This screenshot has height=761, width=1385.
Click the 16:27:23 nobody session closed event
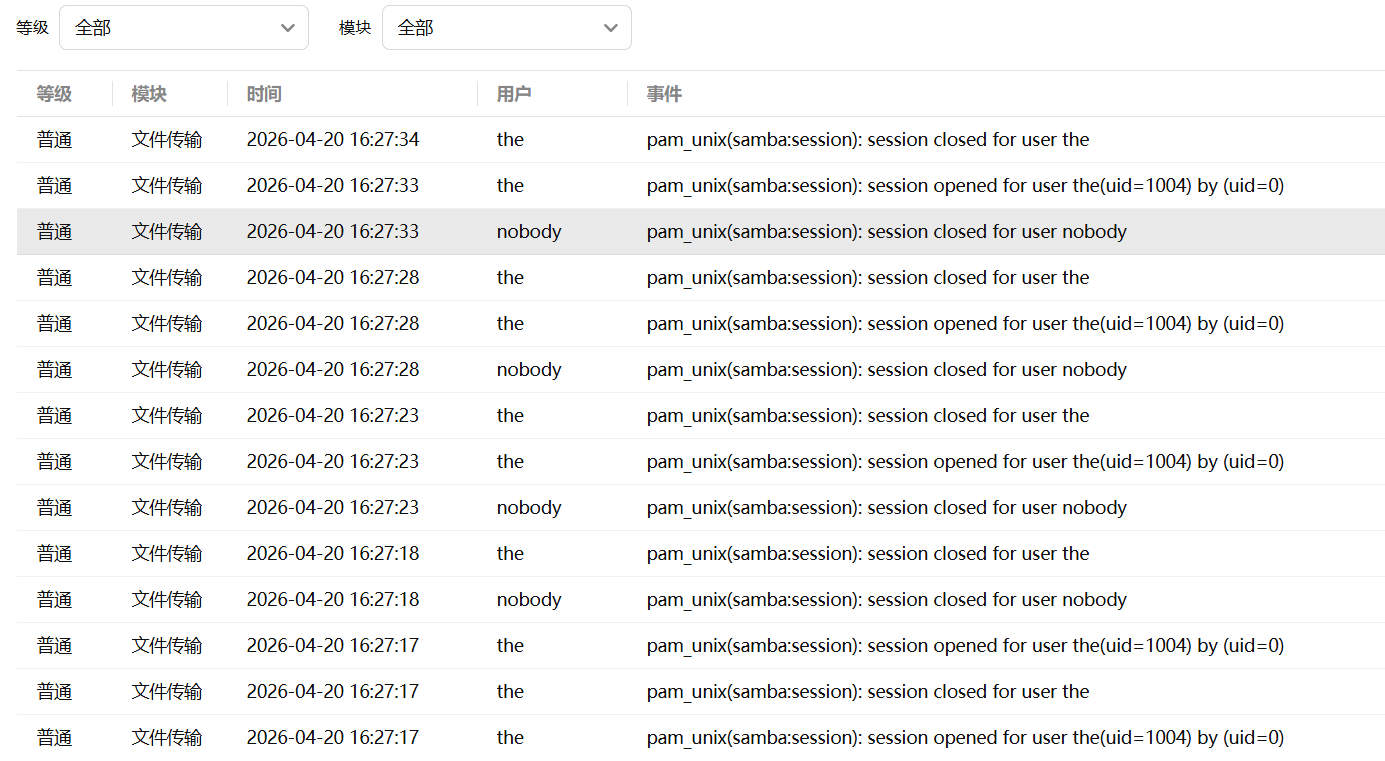click(x=886, y=508)
